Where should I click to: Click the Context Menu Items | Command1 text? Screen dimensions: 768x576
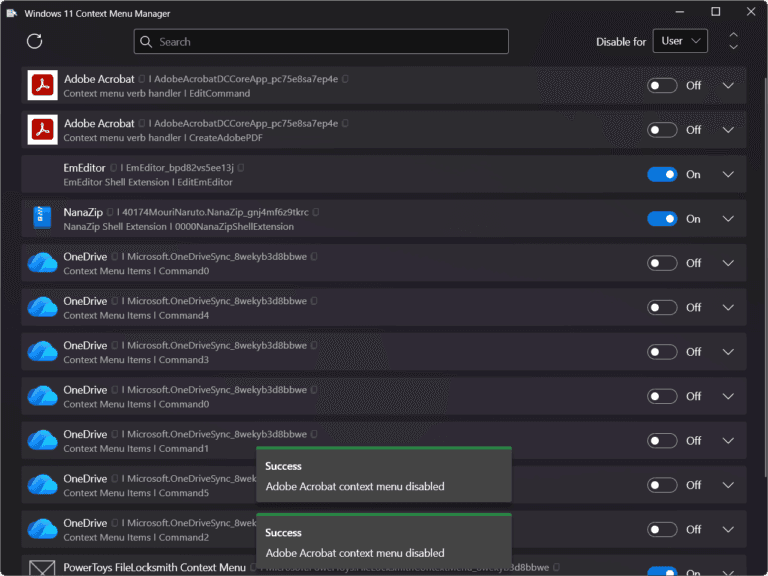[136, 449]
